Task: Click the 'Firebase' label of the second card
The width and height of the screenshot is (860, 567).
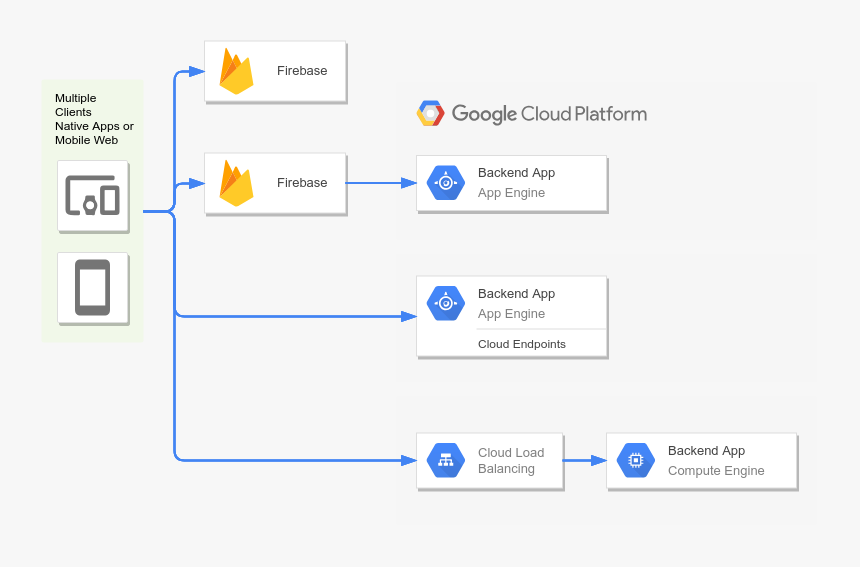Action: coord(302,183)
